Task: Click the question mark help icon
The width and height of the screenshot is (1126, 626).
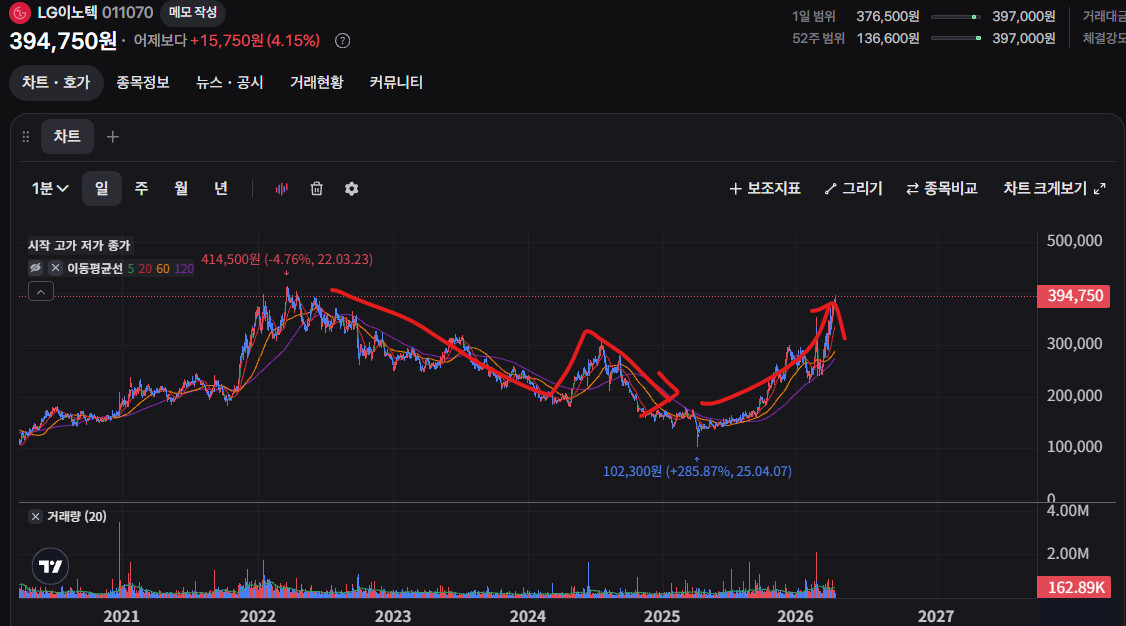Action: [x=343, y=41]
